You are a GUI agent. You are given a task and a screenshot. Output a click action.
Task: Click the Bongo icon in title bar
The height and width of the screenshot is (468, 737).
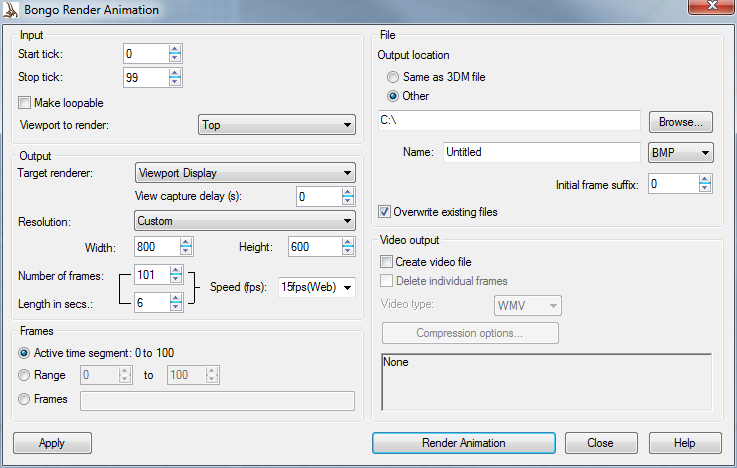pyautogui.click(x=10, y=10)
